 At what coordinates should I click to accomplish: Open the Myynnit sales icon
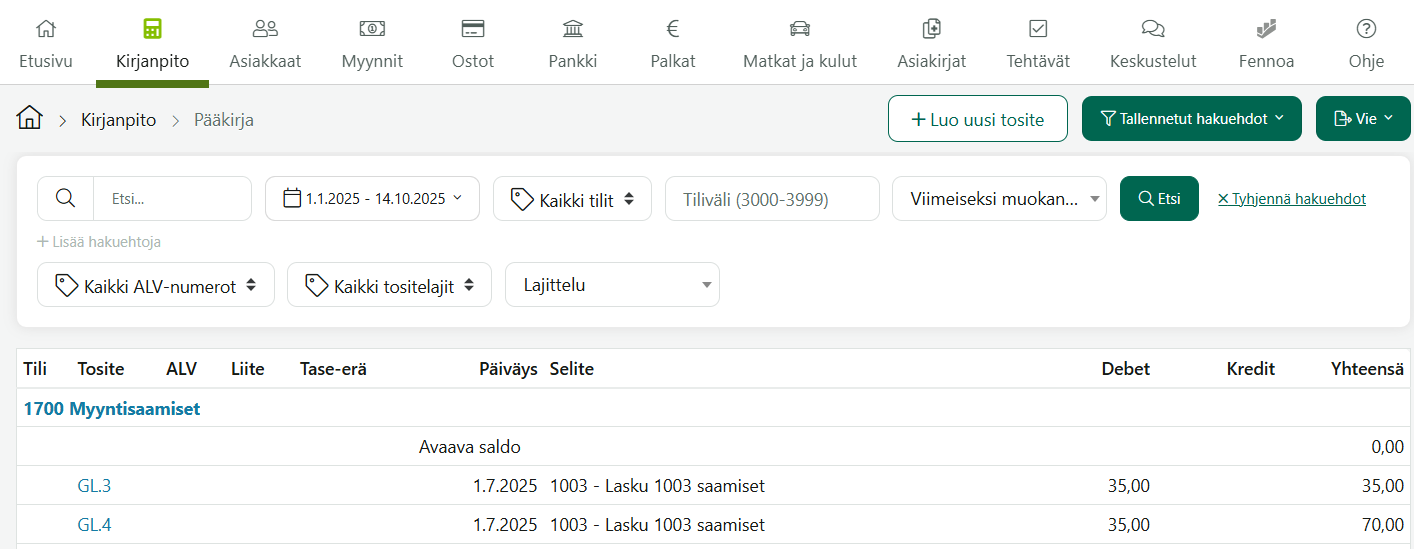pyautogui.click(x=372, y=28)
